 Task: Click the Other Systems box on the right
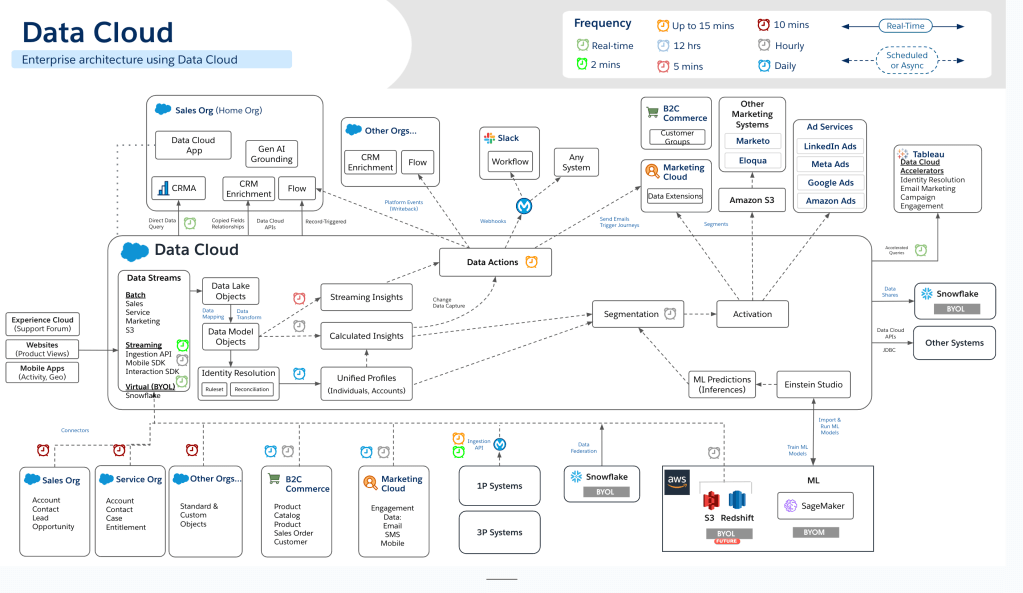pos(954,342)
